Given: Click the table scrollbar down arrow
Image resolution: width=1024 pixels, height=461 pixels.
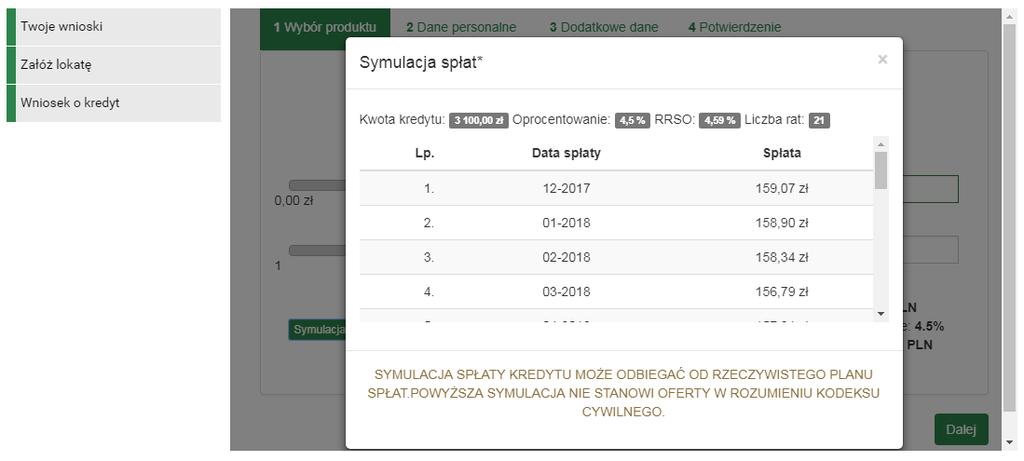Looking at the screenshot, I should coord(880,314).
